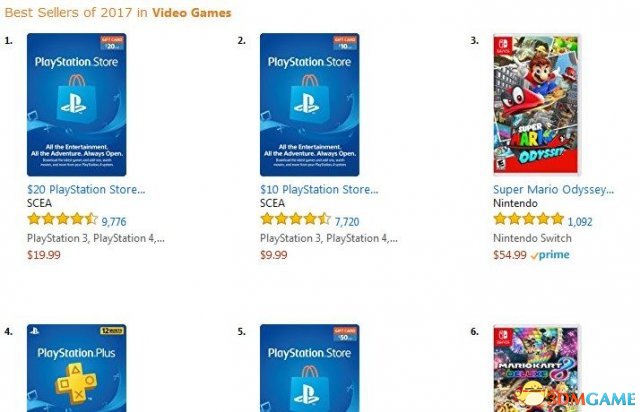640x412 pixels.
Task: Click the five-star rating for Super Mario Odyssey
Action: 528,220
